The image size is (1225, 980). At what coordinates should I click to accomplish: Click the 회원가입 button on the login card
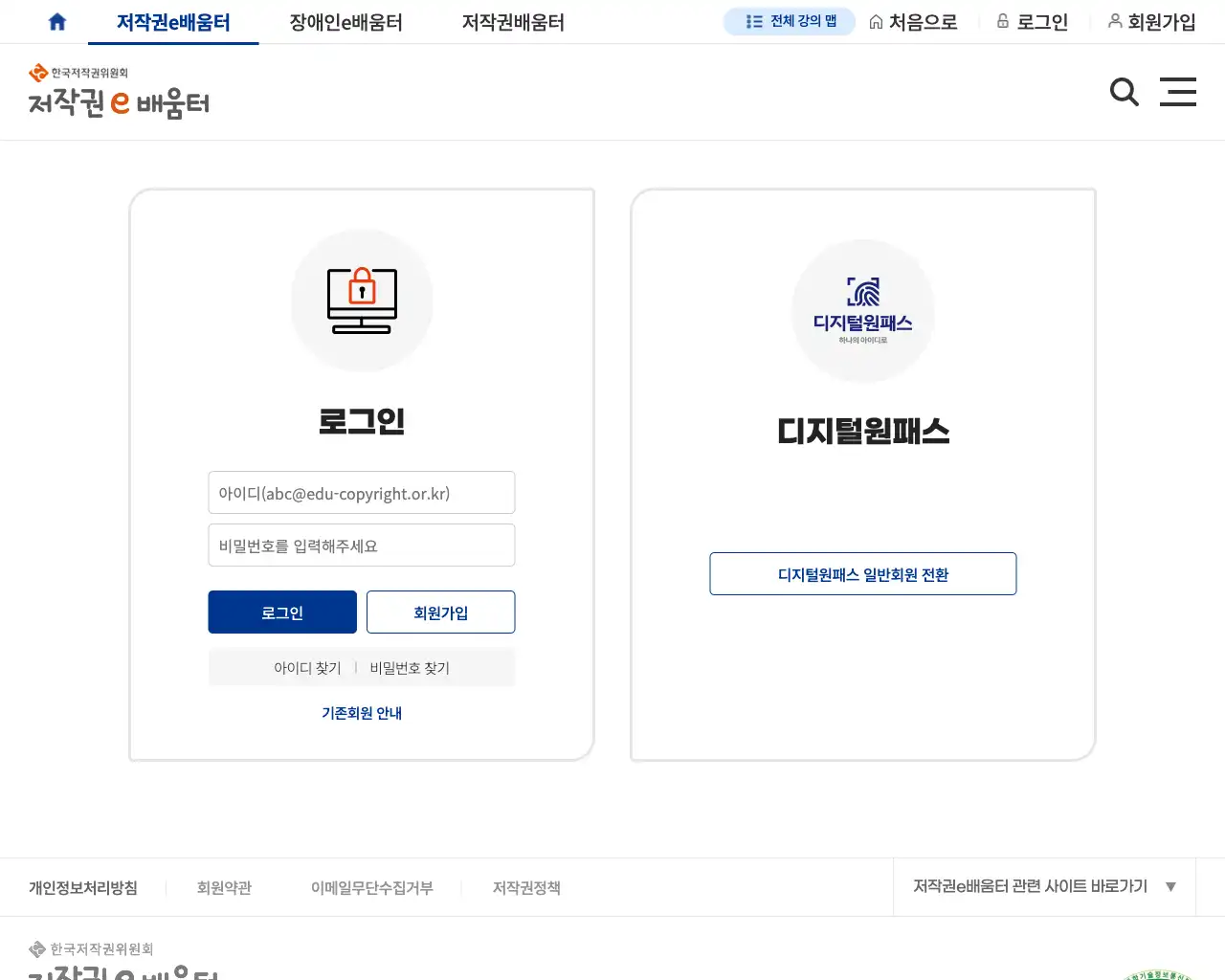point(440,612)
